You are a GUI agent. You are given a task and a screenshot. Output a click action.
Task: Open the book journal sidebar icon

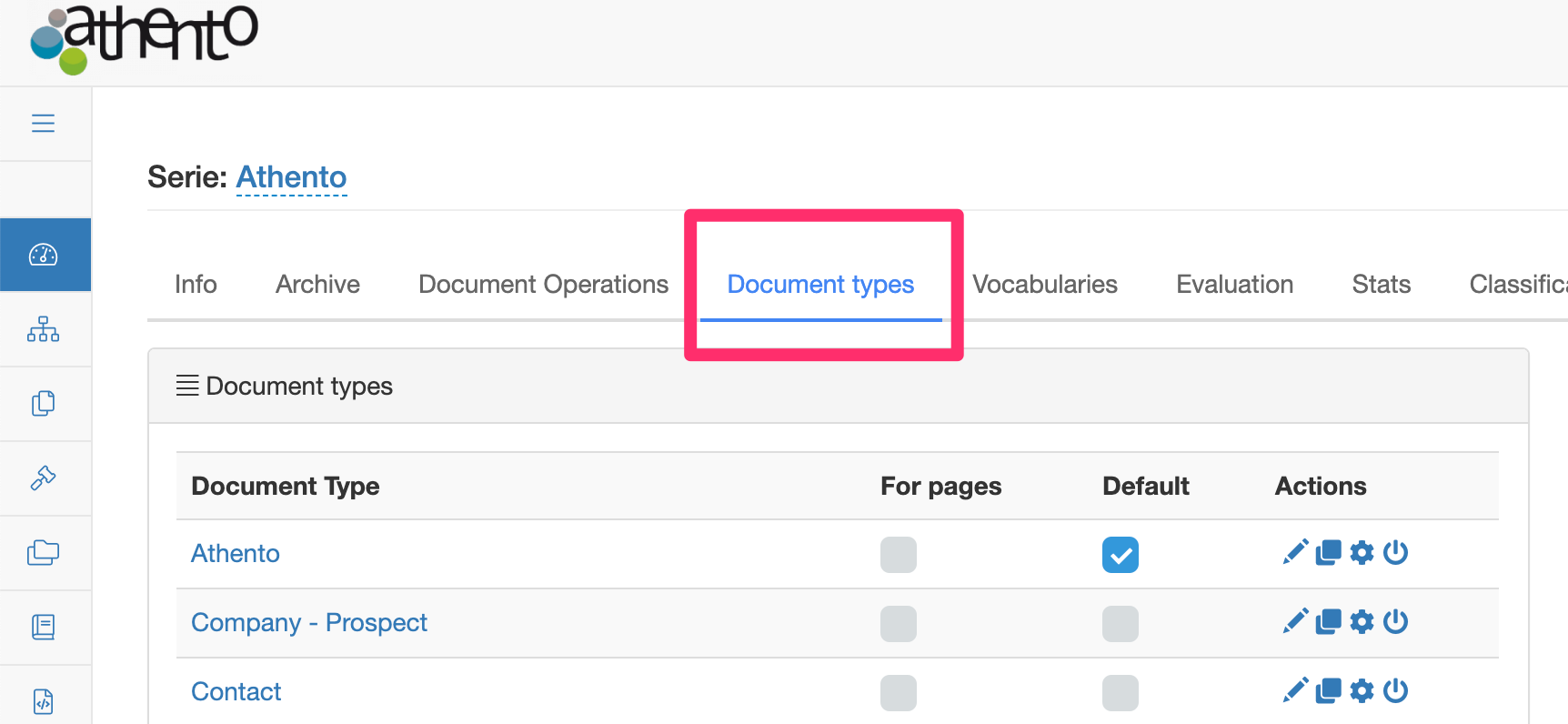pyautogui.click(x=43, y=627)
